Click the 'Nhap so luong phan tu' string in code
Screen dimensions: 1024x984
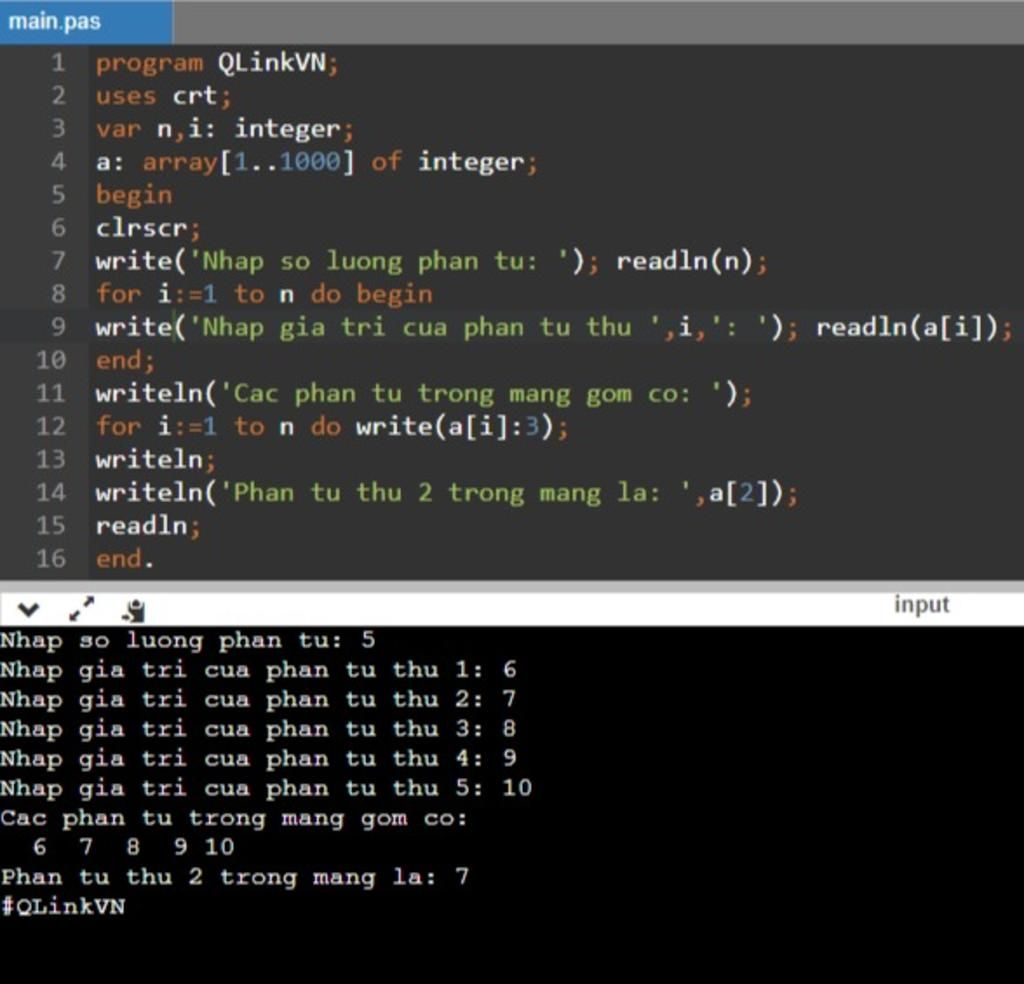(379, 261)
